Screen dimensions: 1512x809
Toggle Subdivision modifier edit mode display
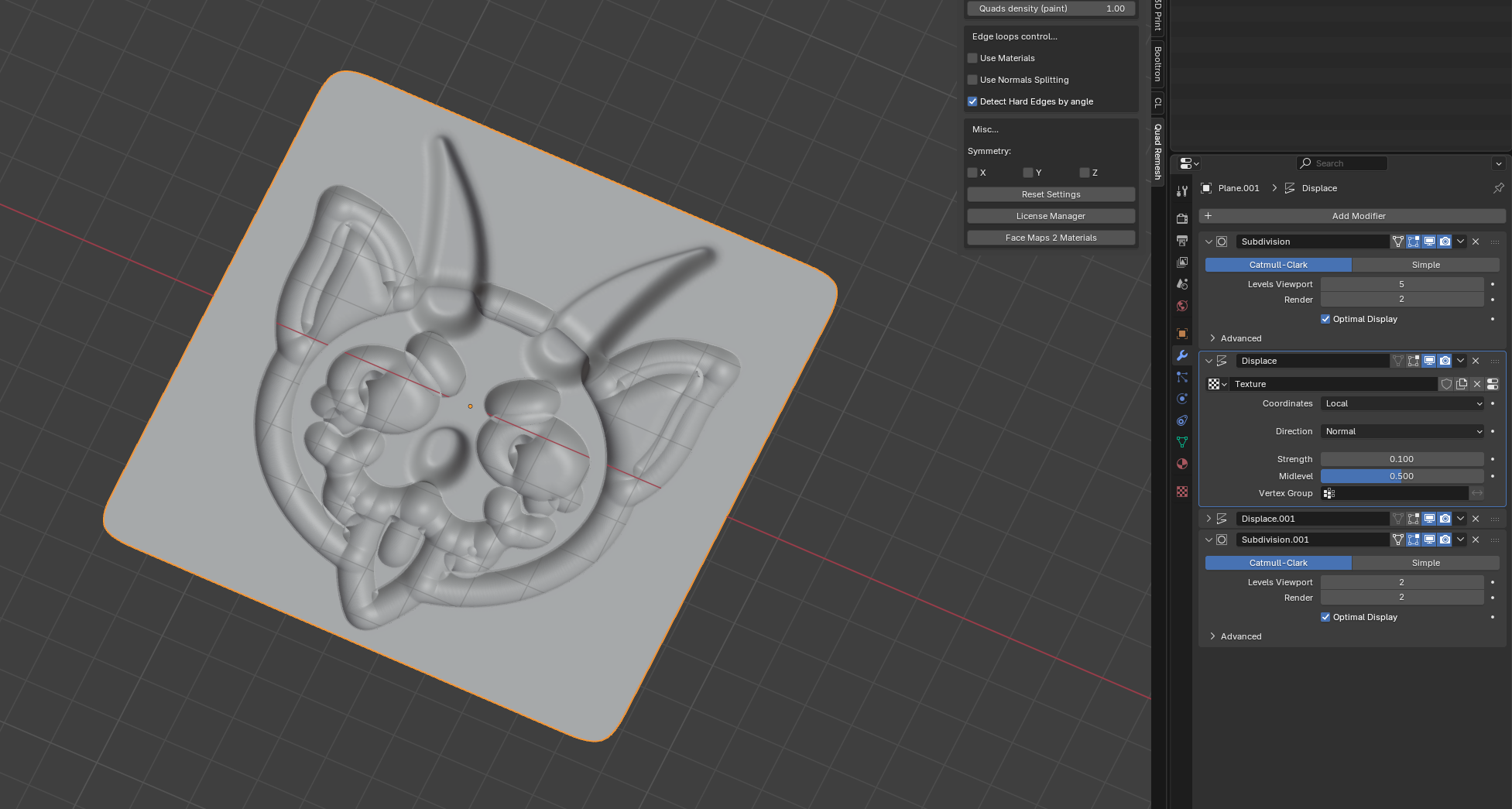pyautogui.click(x=1414, y=242)
